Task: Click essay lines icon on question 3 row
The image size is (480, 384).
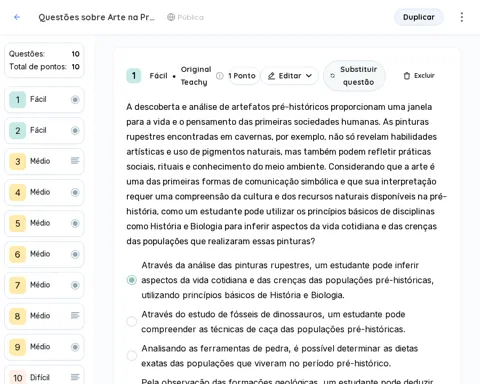Action: point(75,161)
